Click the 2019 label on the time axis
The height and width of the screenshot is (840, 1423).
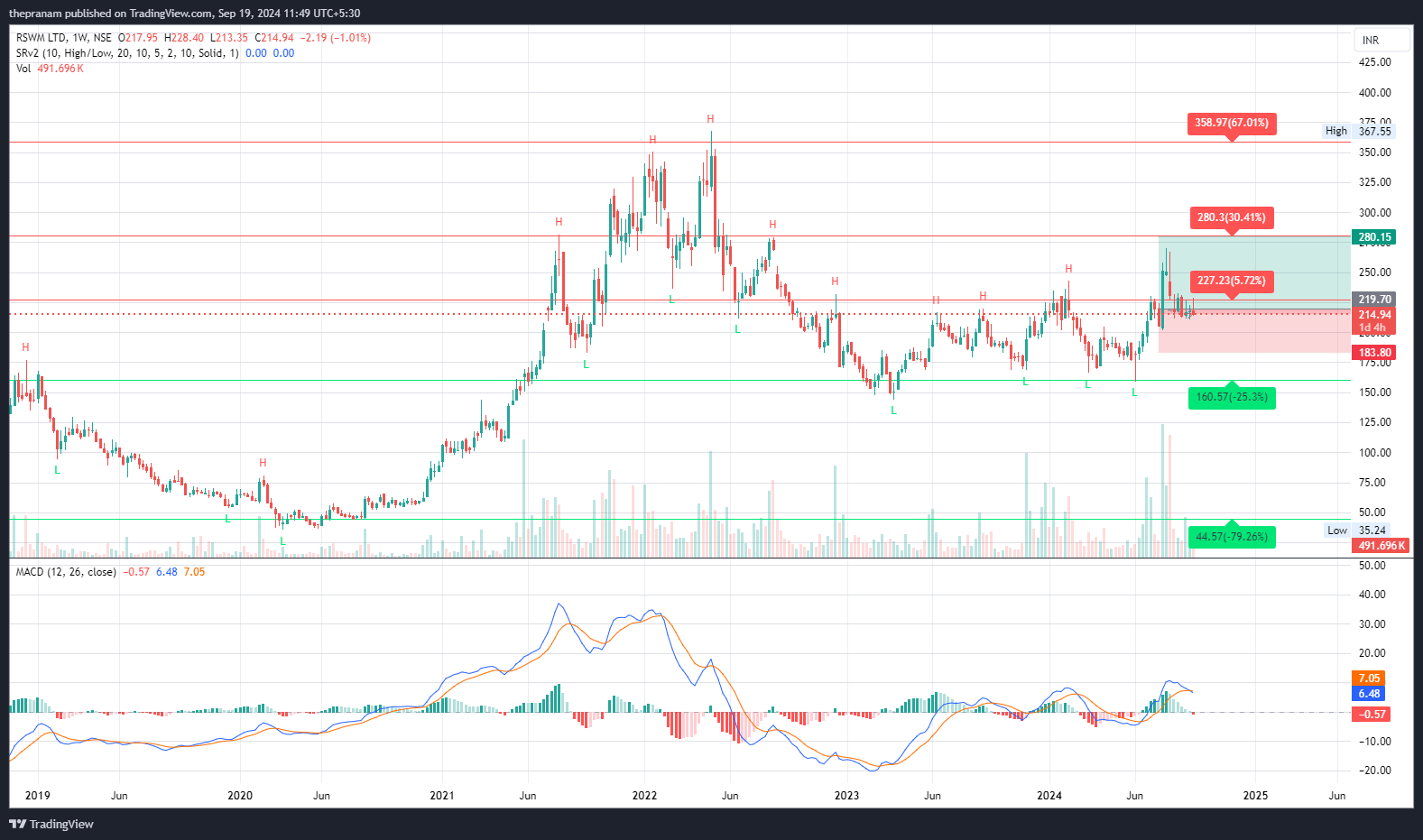click(x=38, y=796)
